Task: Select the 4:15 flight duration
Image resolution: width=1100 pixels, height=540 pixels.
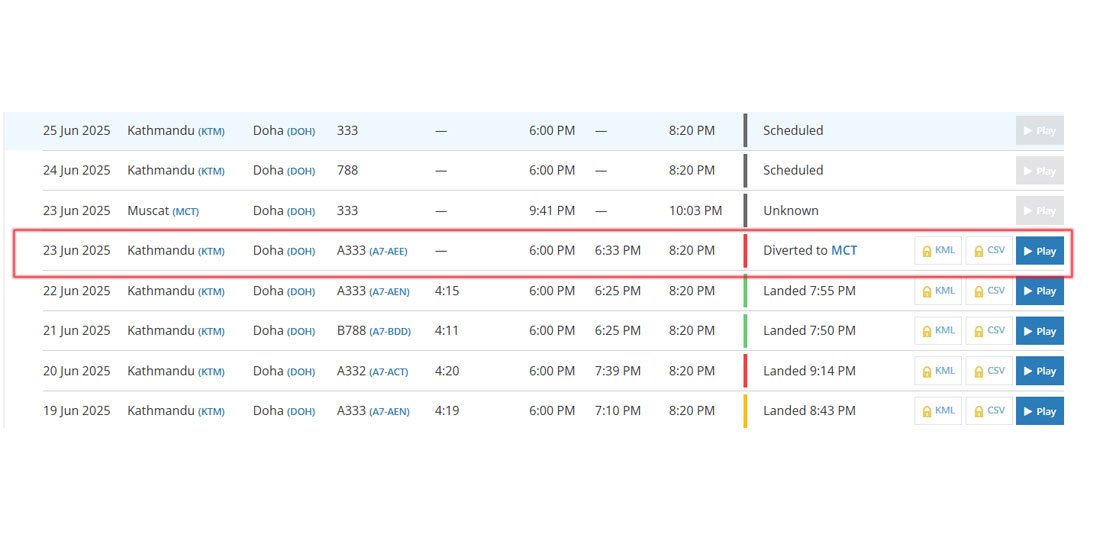Action: click(x=447, y=290)
